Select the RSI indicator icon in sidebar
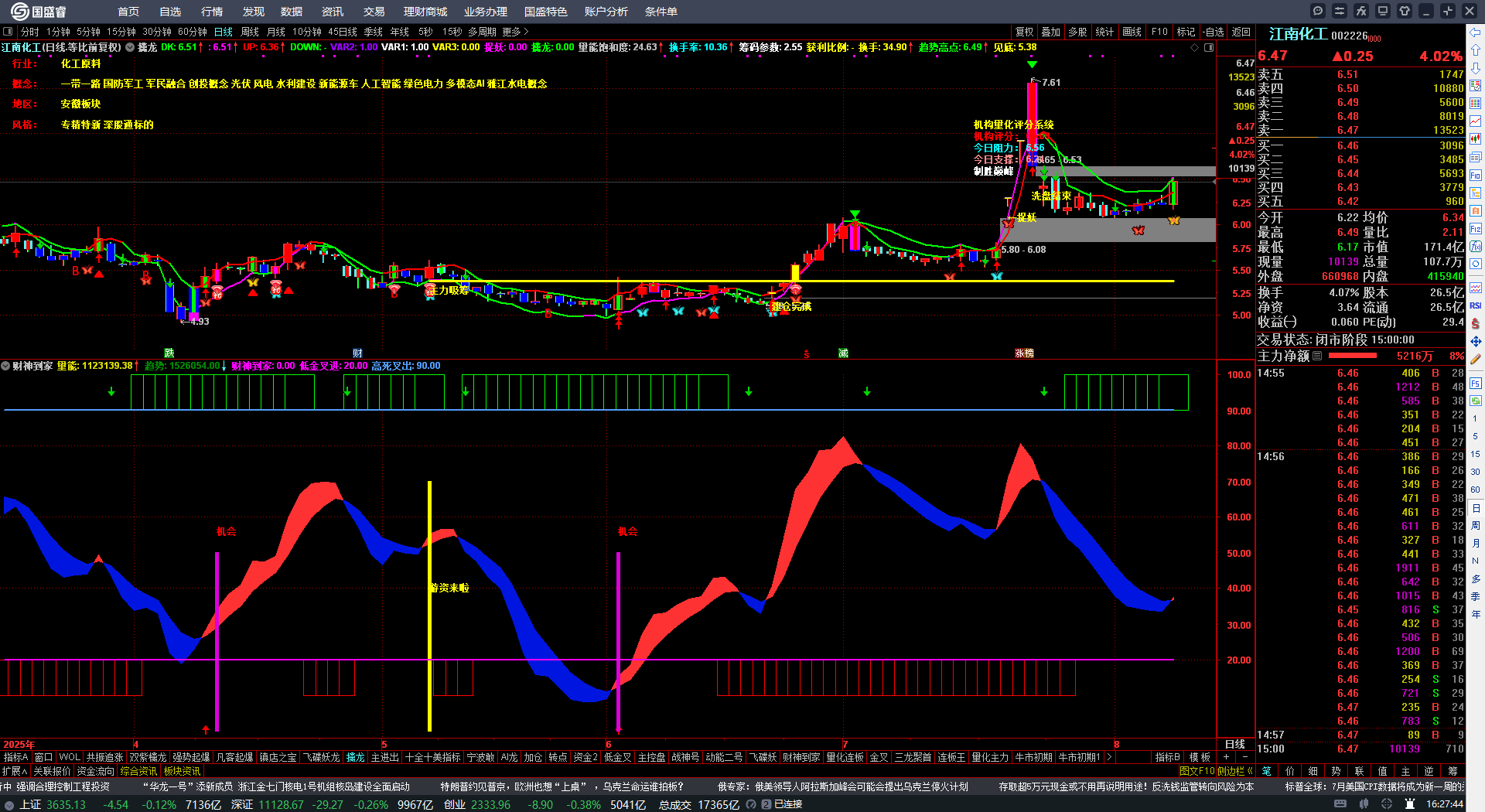1485x812 pixels. tap(1476, 305)
